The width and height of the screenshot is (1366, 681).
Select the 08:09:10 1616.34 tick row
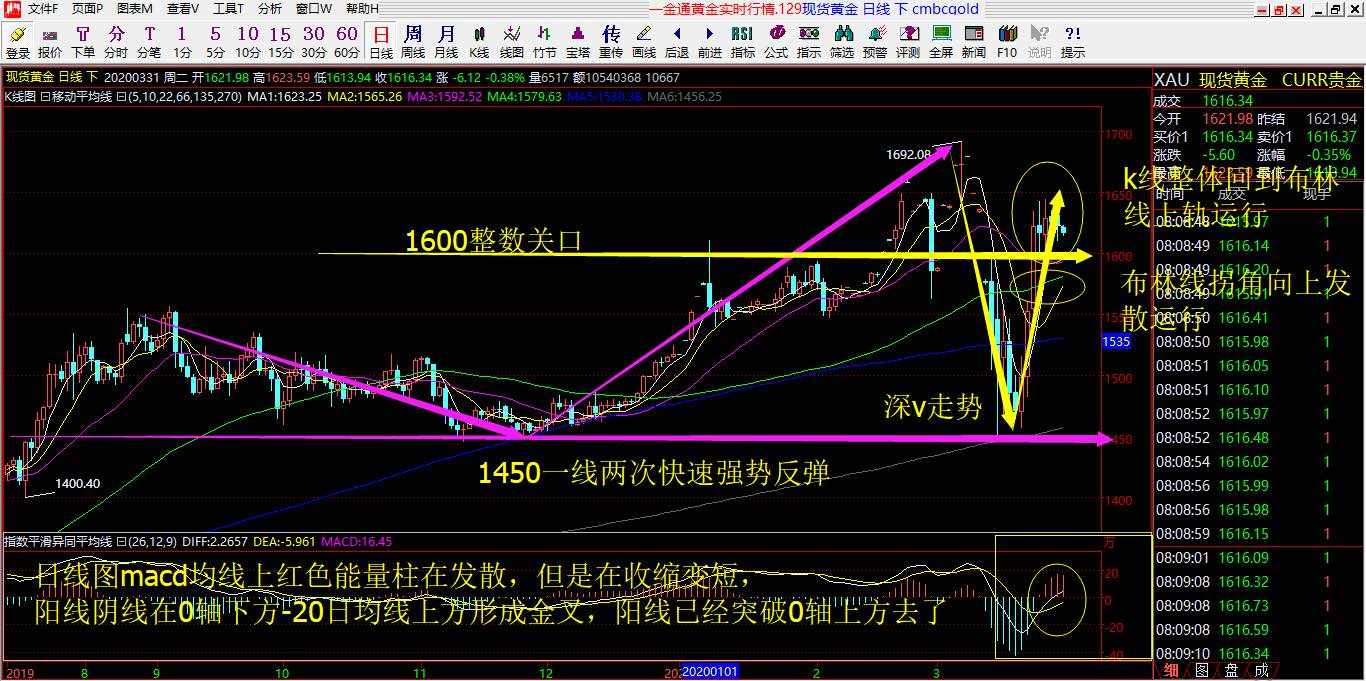click(x=1258, y=654)
